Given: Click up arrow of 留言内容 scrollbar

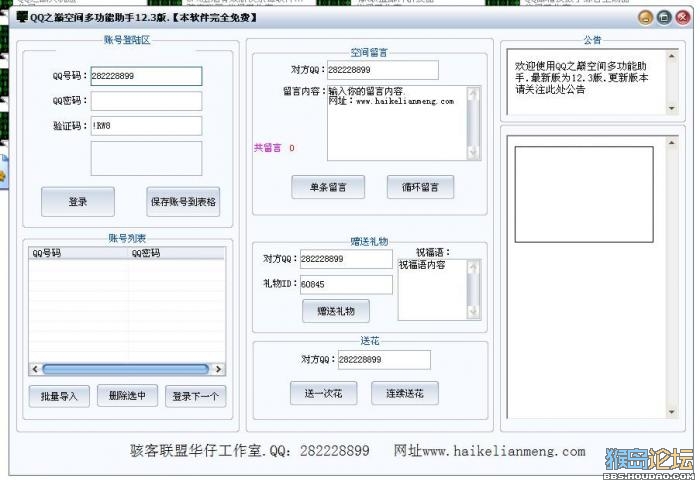Looking at the screenshot, I should (473, 93).
